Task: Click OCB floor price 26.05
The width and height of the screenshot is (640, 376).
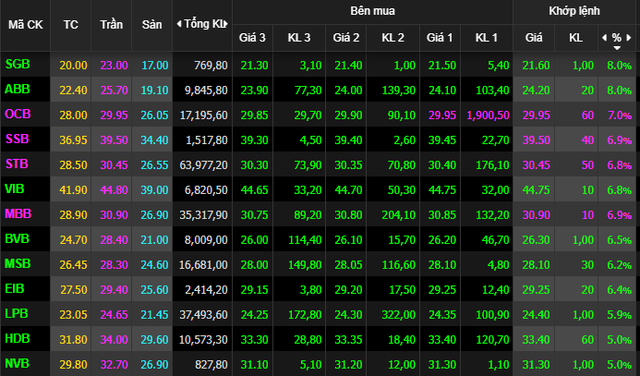Action: [155, 115]
